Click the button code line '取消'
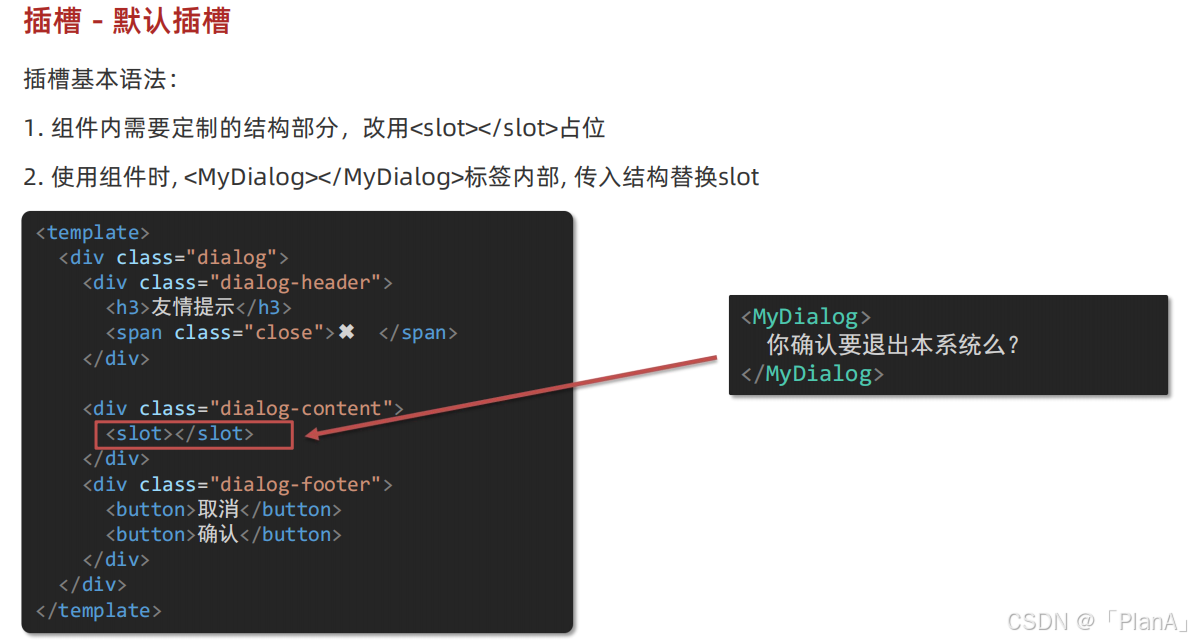This screenshot has height=641, width=1204. (224, 509)
